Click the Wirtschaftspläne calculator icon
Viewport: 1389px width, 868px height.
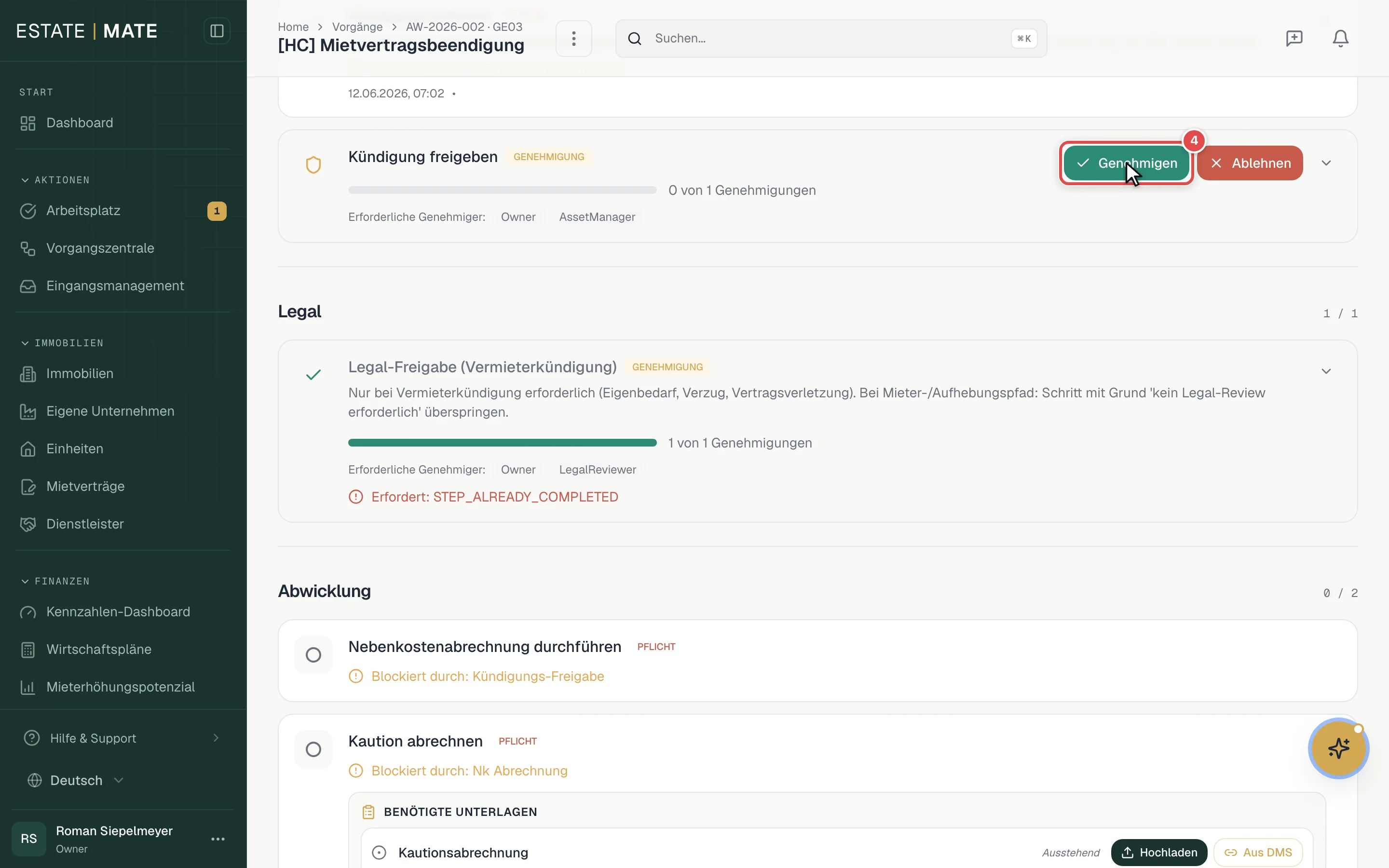(27, 649)
